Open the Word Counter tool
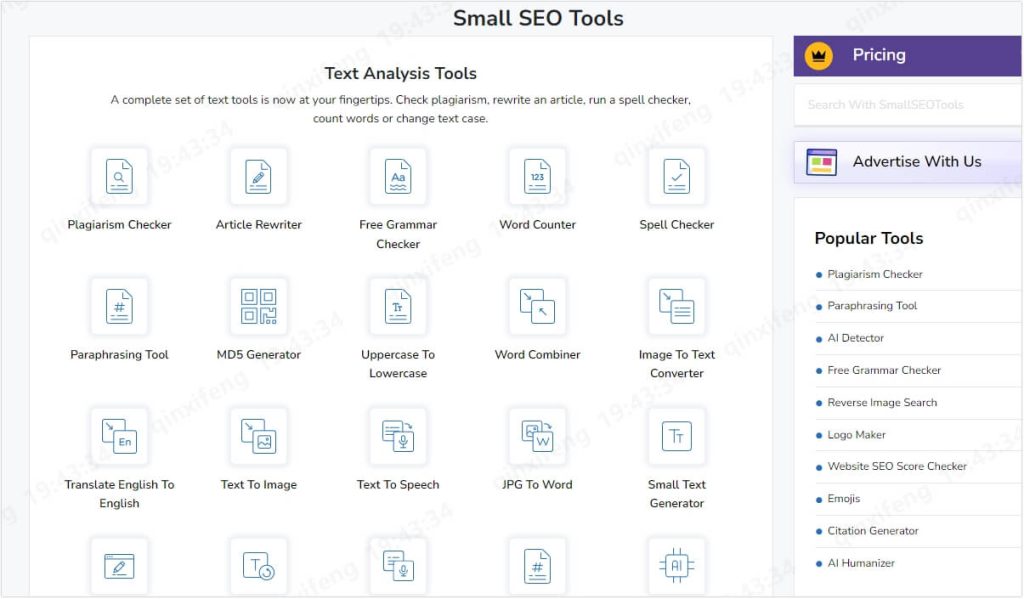This screenshot has height=599, width=1024. (537, 176)
